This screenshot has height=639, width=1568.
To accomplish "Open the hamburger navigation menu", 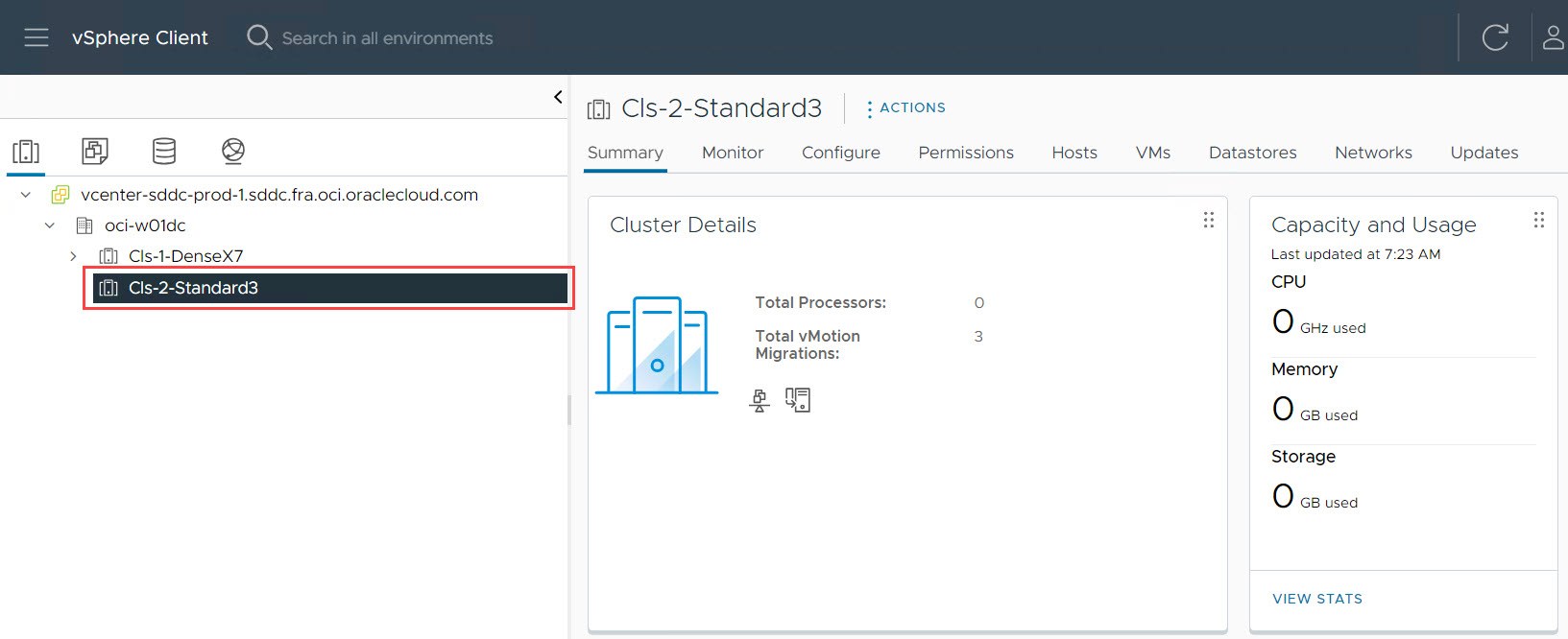I will click(x=36, y=37).
